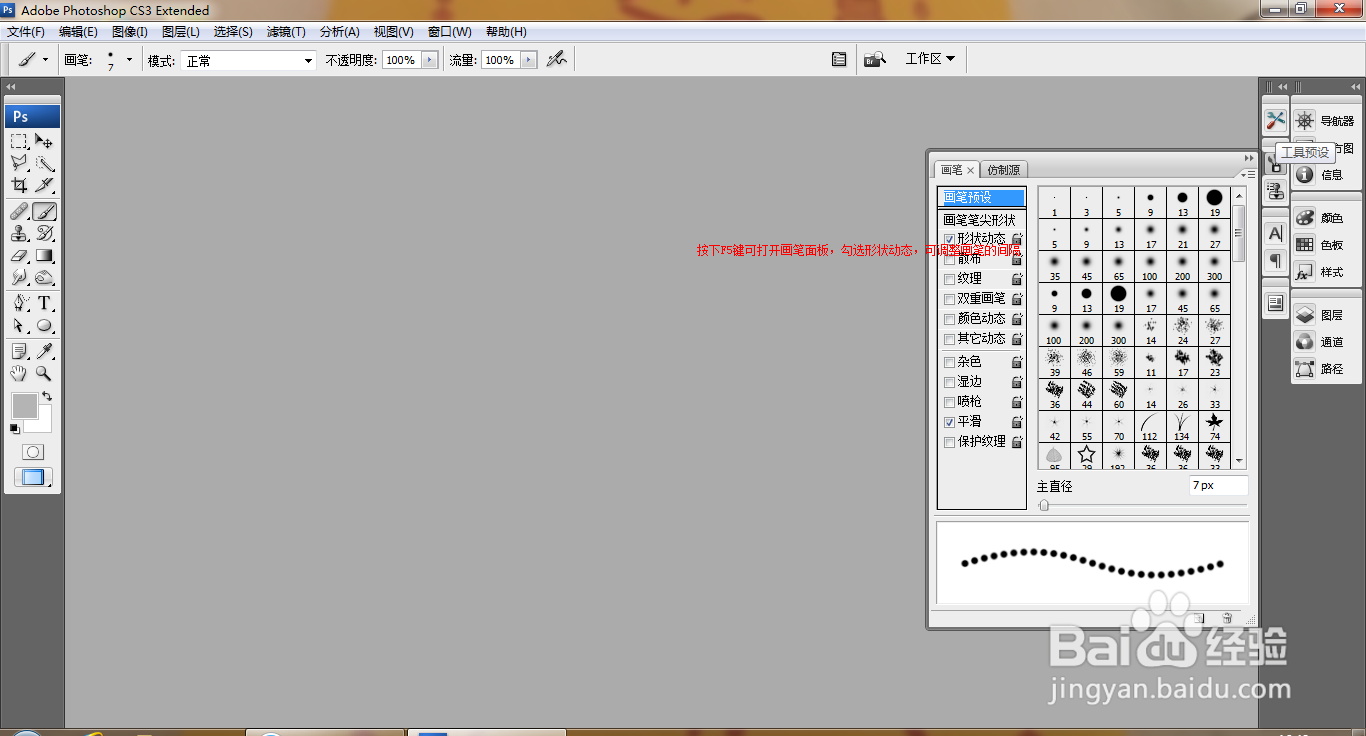This screenshot has height=736, width=1366.
Task: Toggle Quick Mask mode
Action: (x=33, y=453)
